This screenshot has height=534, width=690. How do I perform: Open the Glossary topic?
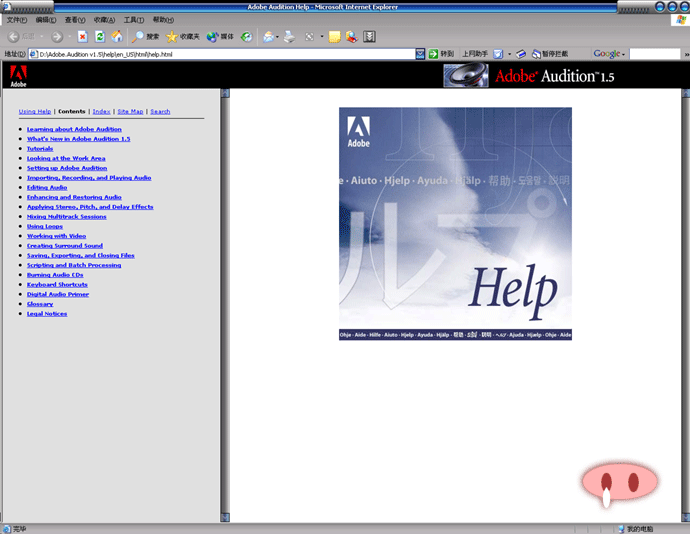point(40,303)
